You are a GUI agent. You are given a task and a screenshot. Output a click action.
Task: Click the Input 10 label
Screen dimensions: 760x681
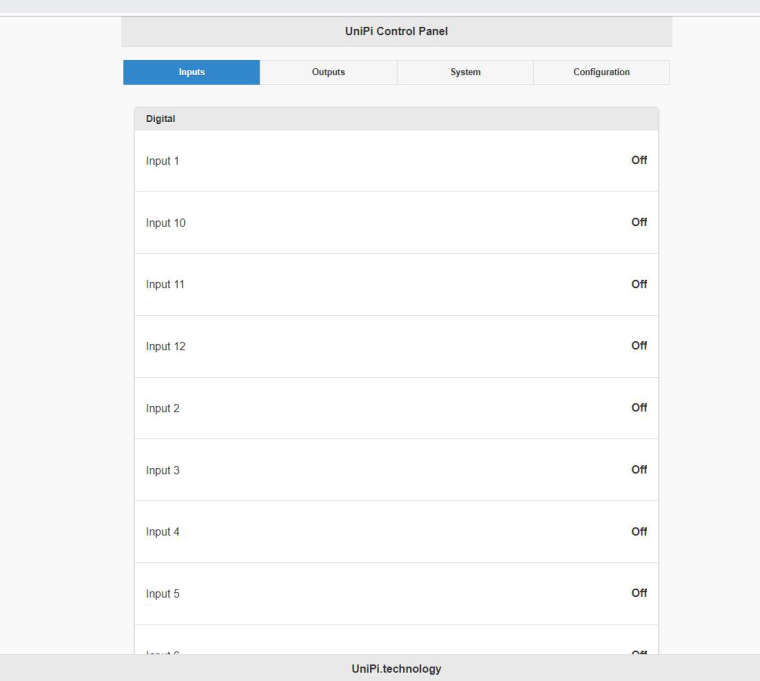pyautogui.click(x=166, y=223)
